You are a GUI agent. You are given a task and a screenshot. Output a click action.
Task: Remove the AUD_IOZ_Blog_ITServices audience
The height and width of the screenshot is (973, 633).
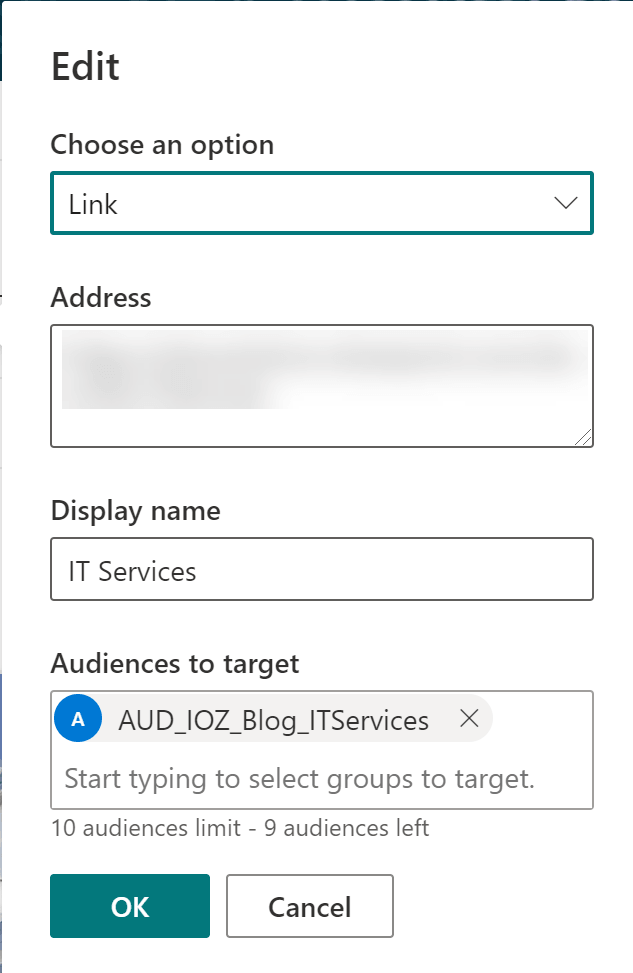point(468,718)
